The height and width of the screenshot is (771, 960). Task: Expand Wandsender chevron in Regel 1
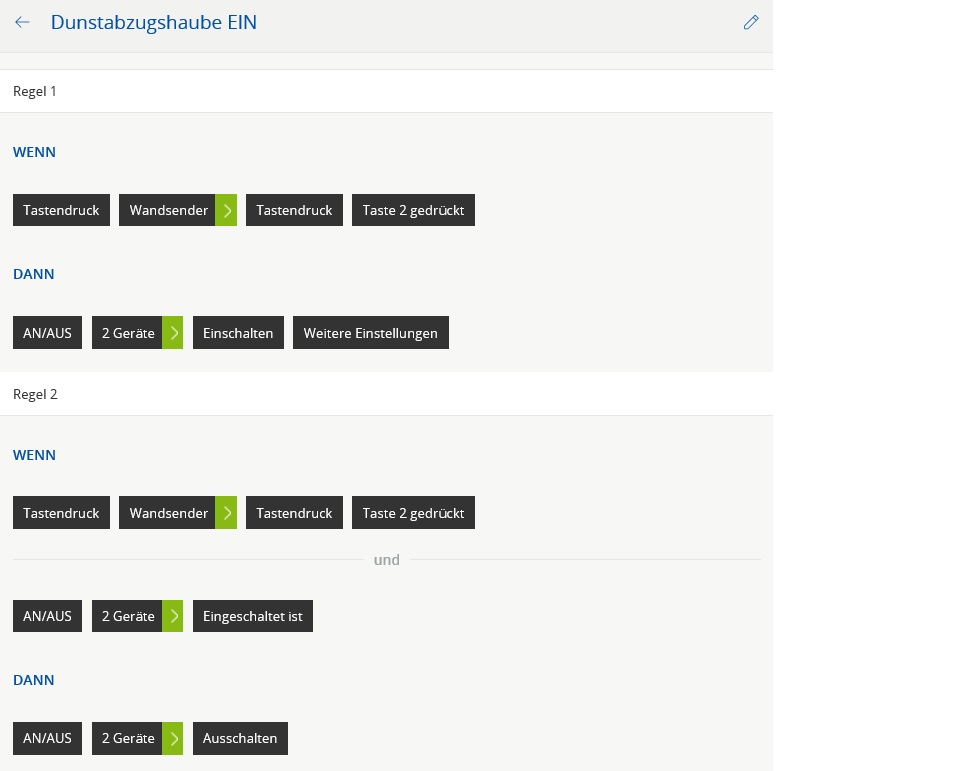tap(227, 210)
